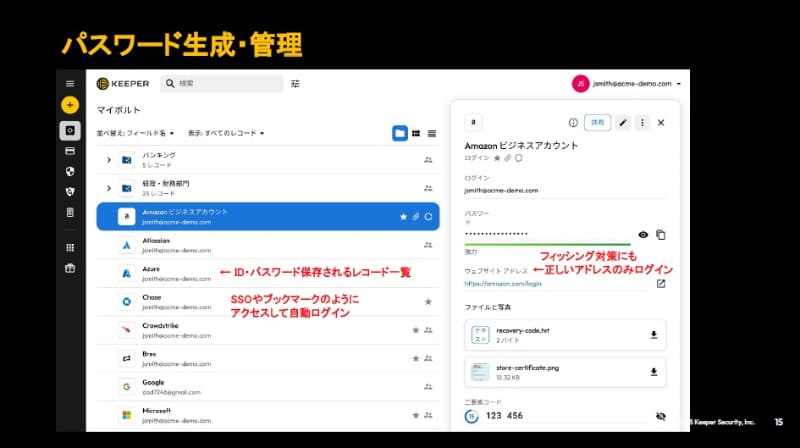Click the star on Crowdstrike row

point(416,330)
